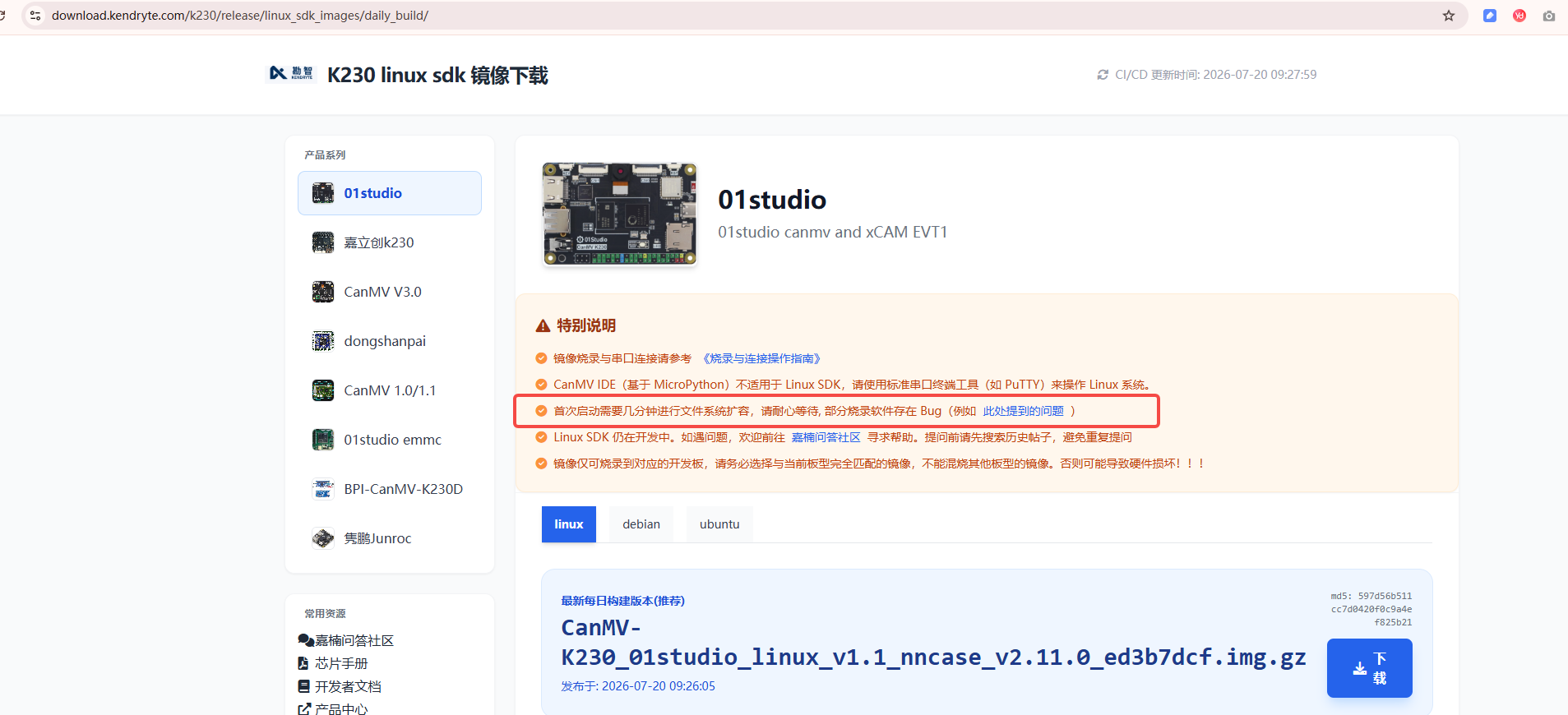Click the CI/CD 更新时间 timestamp text
Viewport: 1568px width, 715px height.
click(x=1215, y=75)
